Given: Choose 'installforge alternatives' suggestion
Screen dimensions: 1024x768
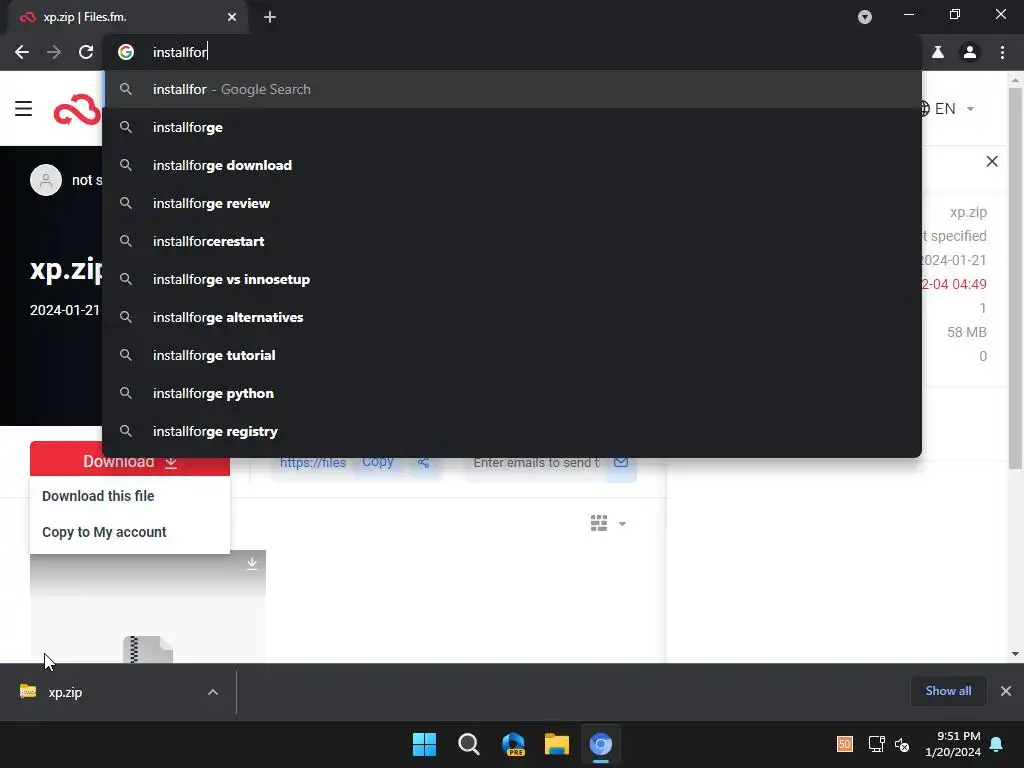Looking at the screenshot, I should 512,317.
